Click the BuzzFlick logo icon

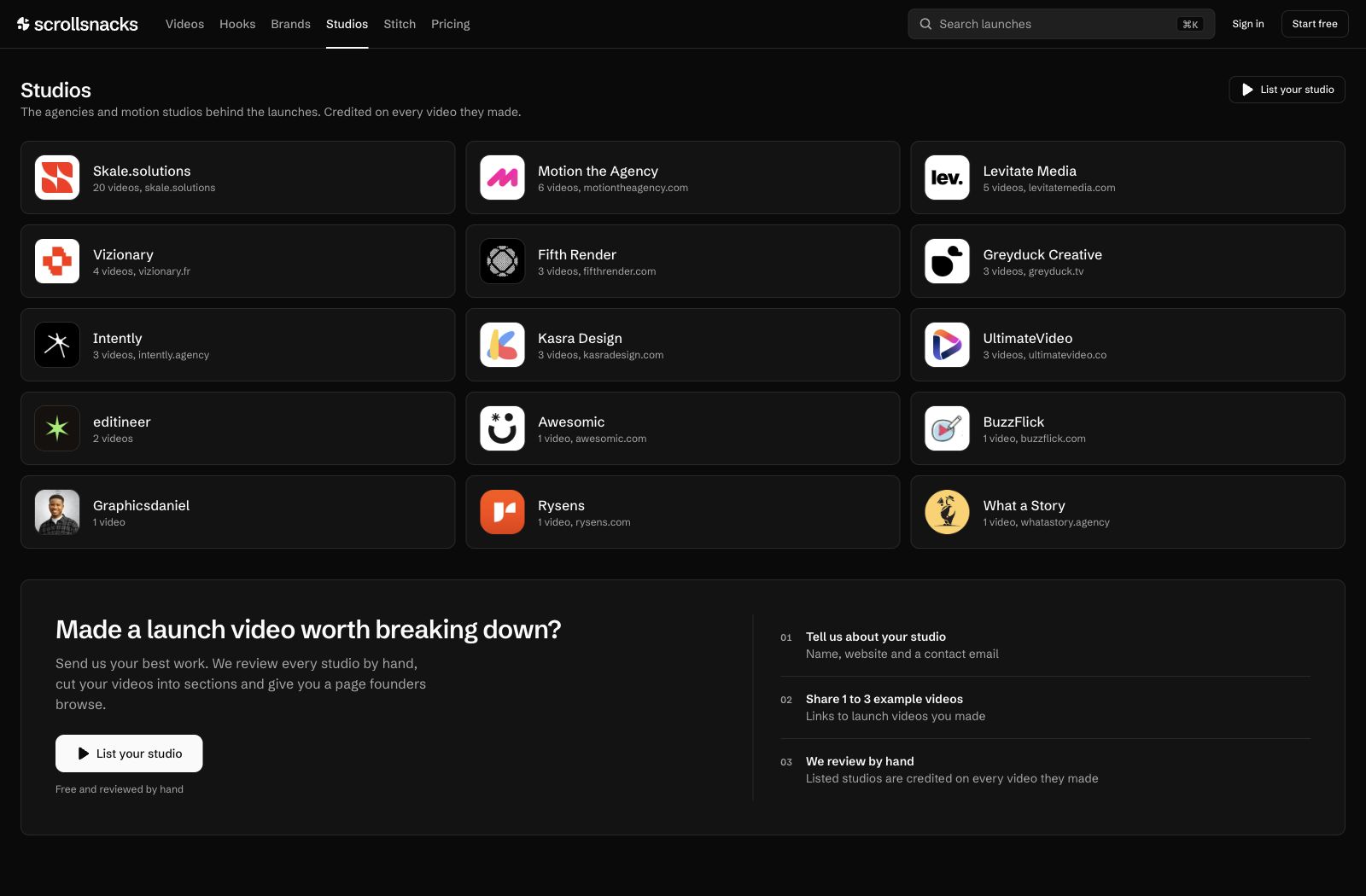click(x=947, y=428)
